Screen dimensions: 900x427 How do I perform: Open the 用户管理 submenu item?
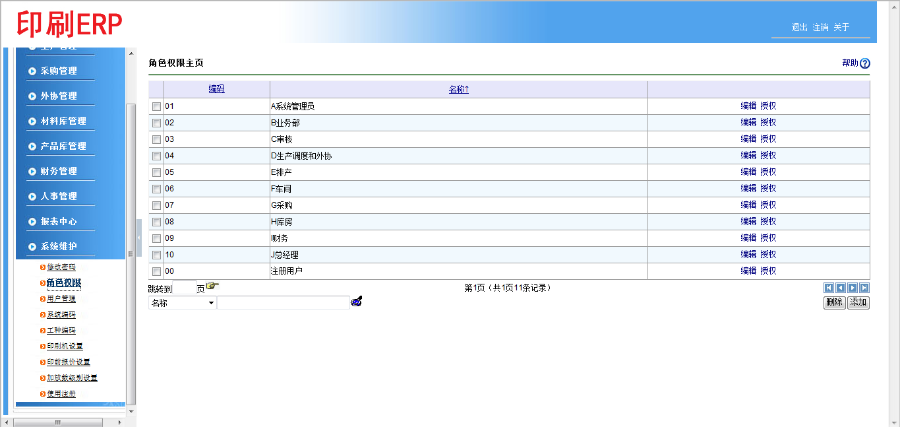click(60, 299)
